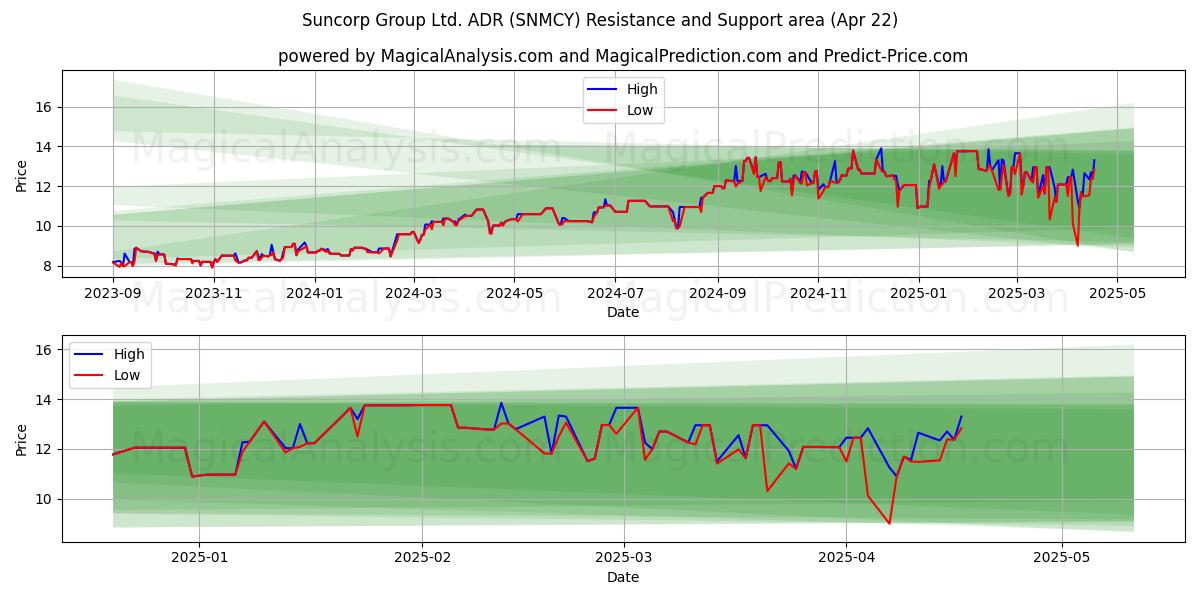Click the '16' price tick on the top chart
1200x600 pixels.
click(45, 107)
